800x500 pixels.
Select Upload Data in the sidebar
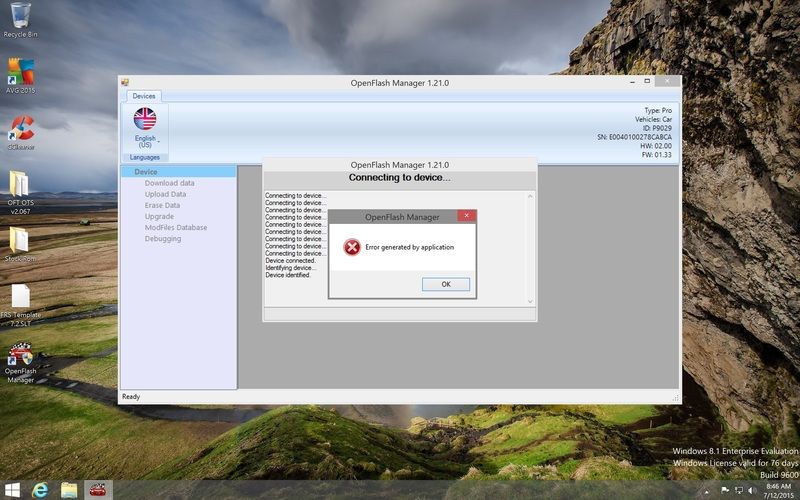tap(165, 194)
